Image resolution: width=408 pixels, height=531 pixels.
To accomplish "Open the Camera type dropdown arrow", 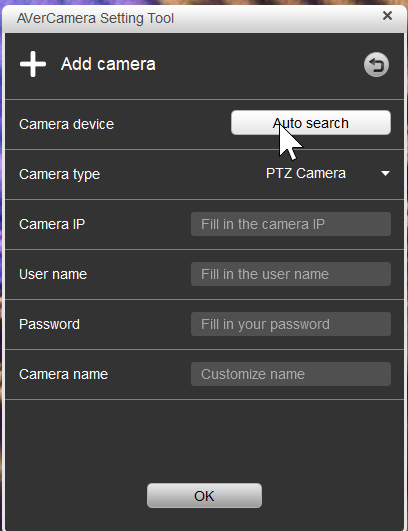I will tap(385, 173).
